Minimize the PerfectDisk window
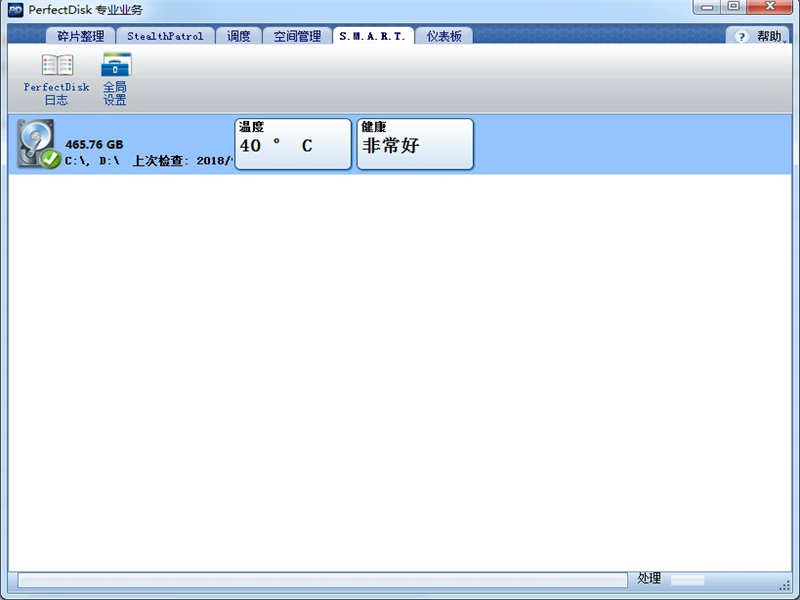 [707, 7]
